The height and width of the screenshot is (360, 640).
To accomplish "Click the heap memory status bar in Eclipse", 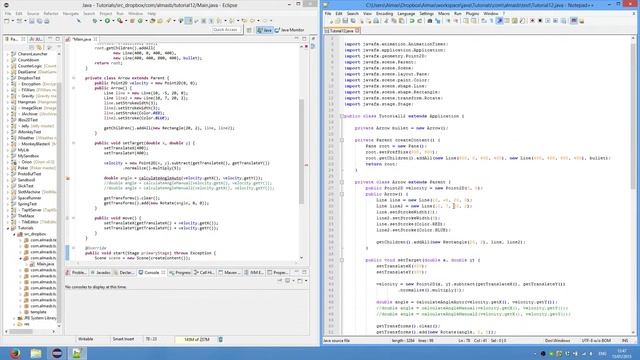I will click(x=196, y=339).
